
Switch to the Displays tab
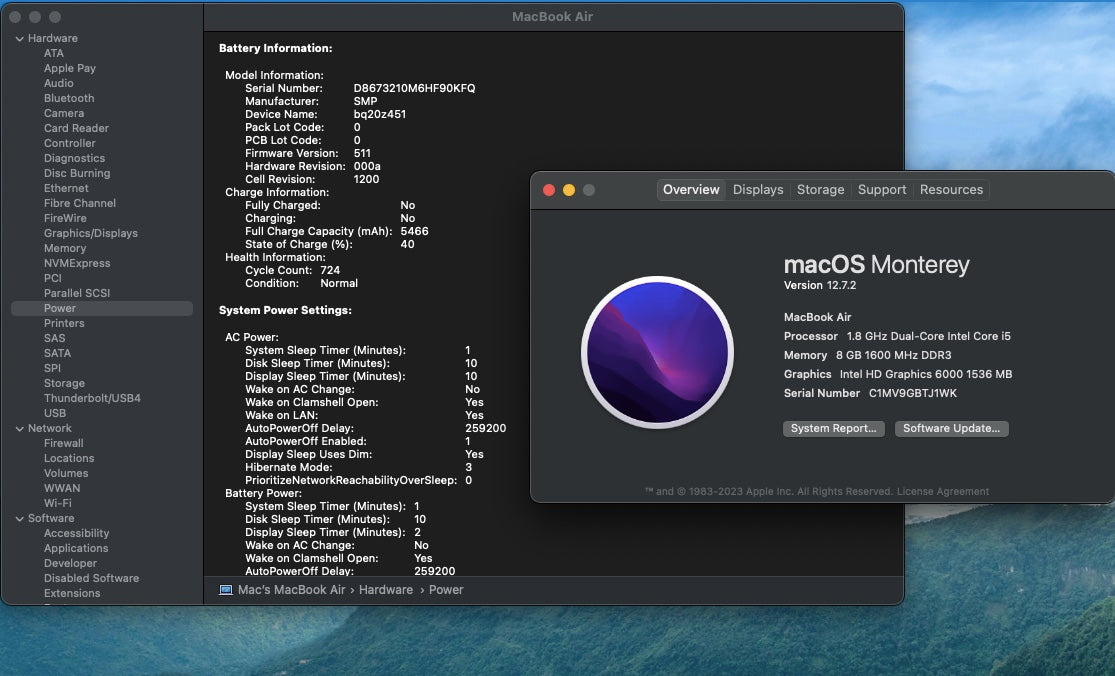pos(758,190)
